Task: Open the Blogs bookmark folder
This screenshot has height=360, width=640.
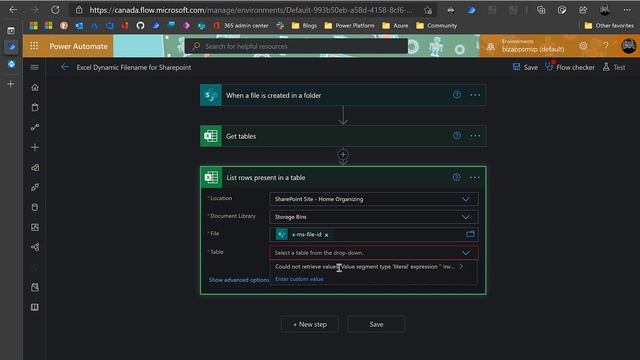Action: pyautogui.click(x=304, y=25)
